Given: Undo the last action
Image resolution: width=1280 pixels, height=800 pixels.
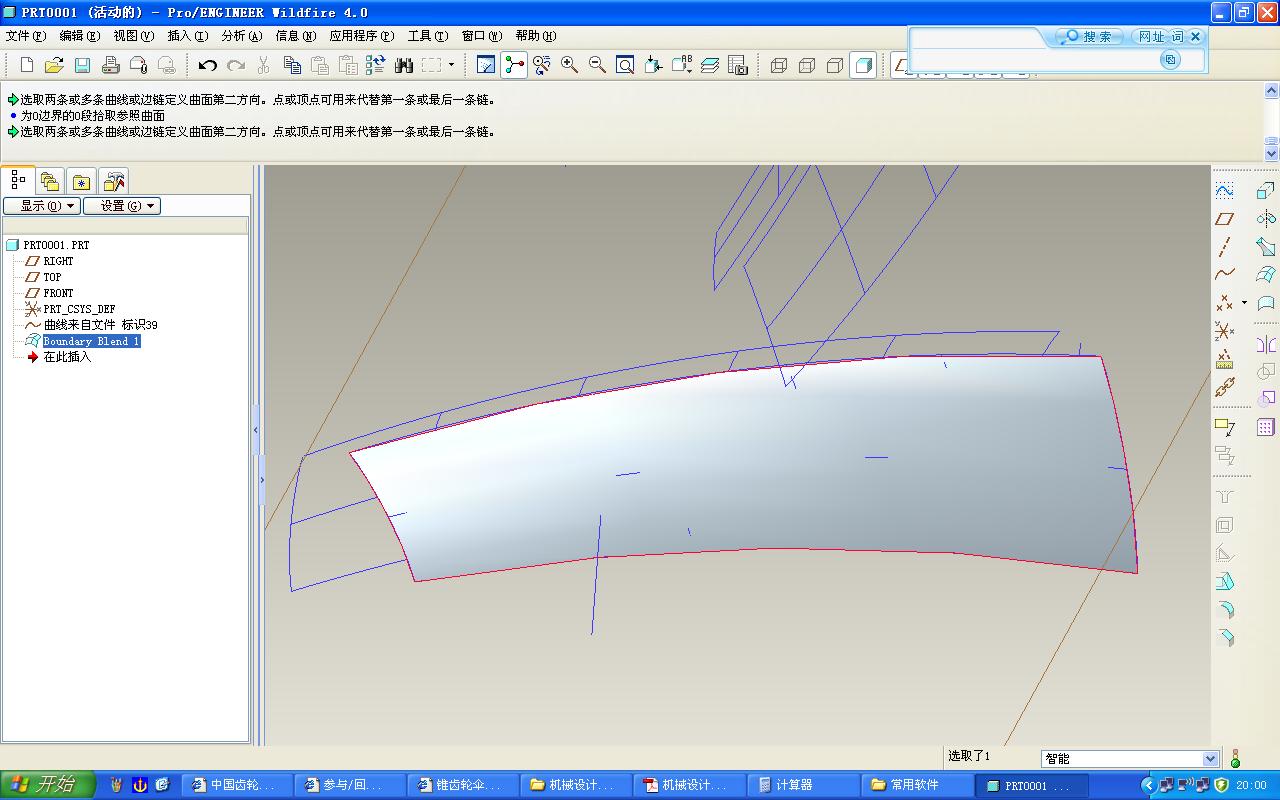Looking at the screenshot, I should pos(207,65).
